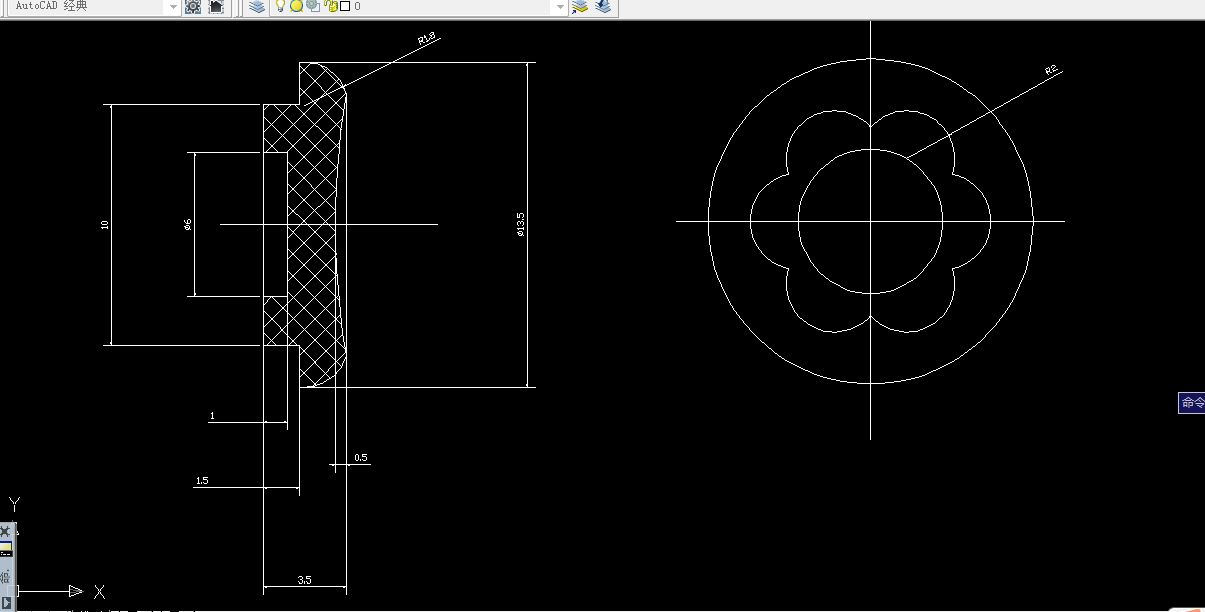Viewport: 1205px width, 612px height.
Task: Expand the layer 0 dropdown list
Action: [x=560, y=7]
